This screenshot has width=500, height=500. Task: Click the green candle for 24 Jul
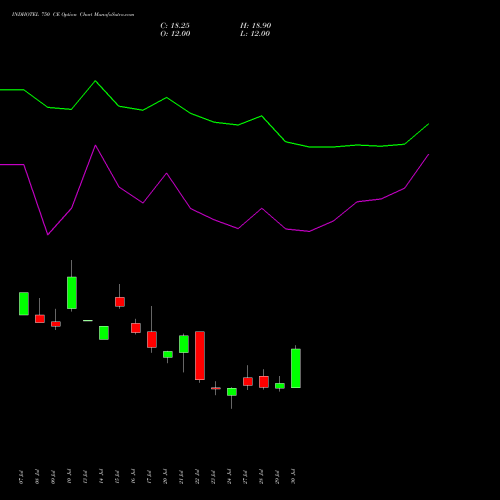(x=232, y=392)
